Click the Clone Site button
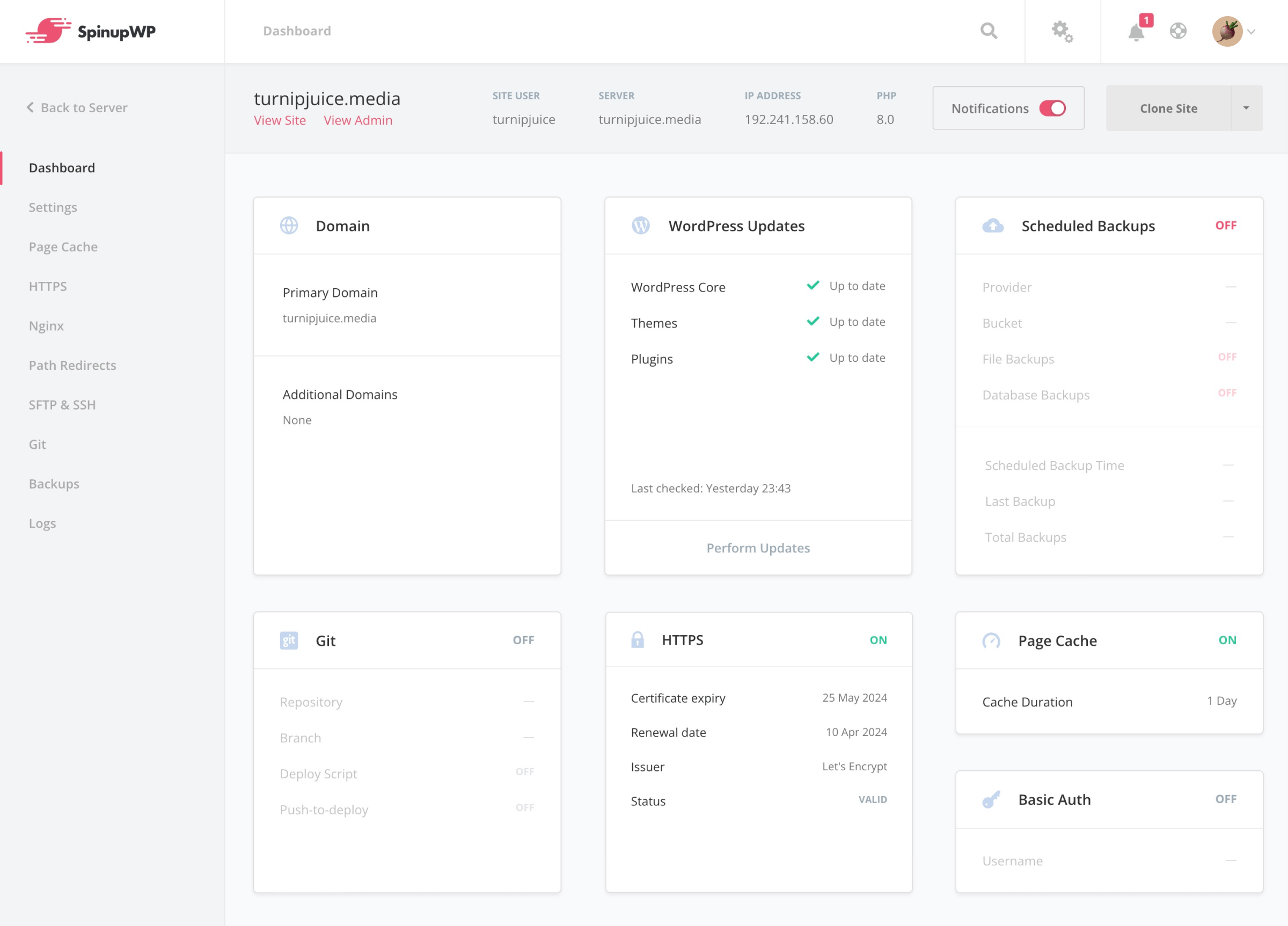The height and width of the screenshot is (926, 1288). pos(1169,108)
